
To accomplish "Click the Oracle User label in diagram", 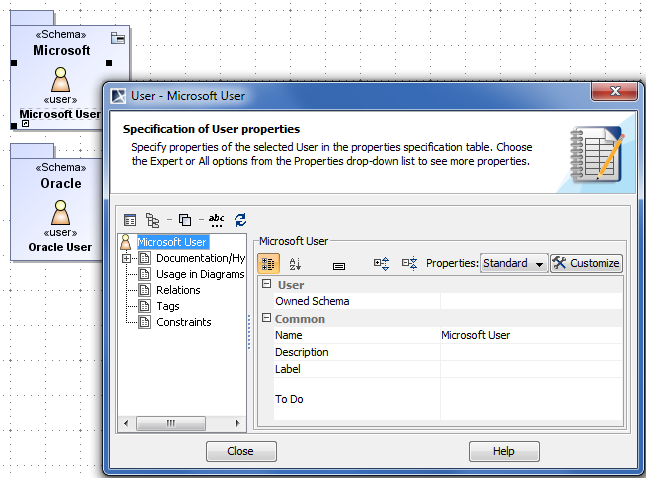I will point(60,247).
